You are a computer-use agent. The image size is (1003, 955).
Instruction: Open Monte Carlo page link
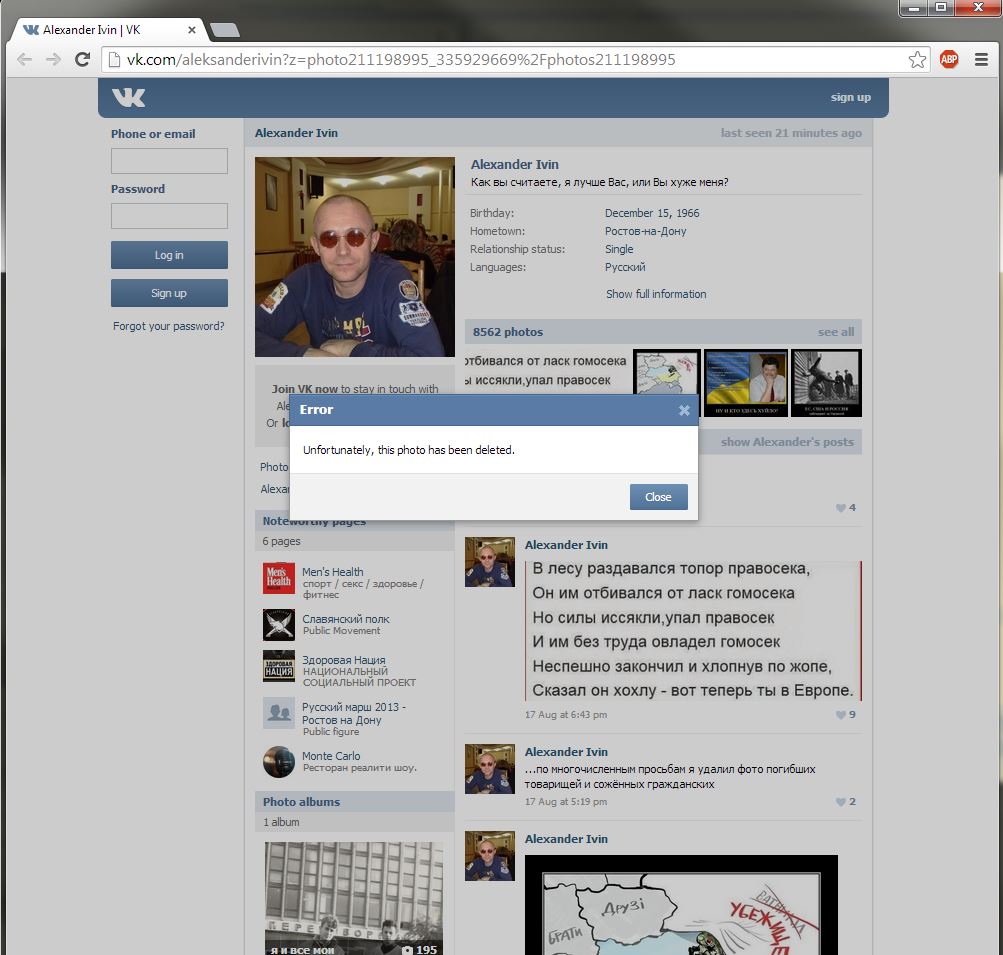click(x=331, y=756)
